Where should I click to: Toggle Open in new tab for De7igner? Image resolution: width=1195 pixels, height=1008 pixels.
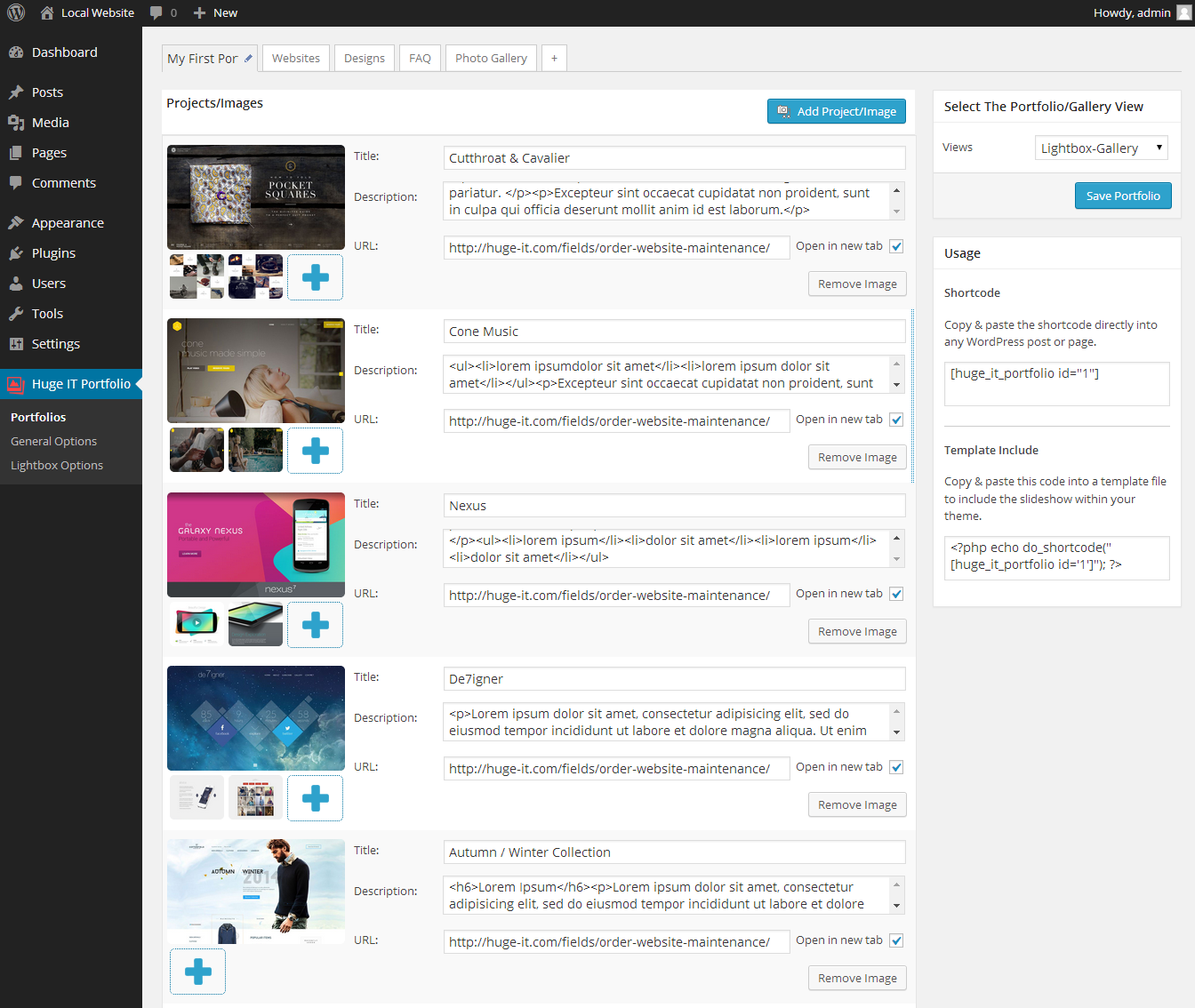(896, 768)
